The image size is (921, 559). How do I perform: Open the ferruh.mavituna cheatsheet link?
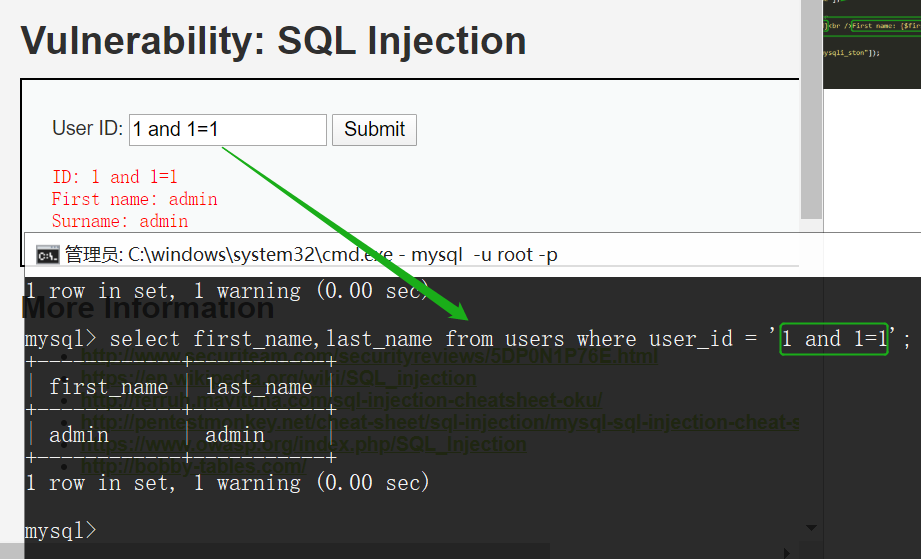pos(341,400)
